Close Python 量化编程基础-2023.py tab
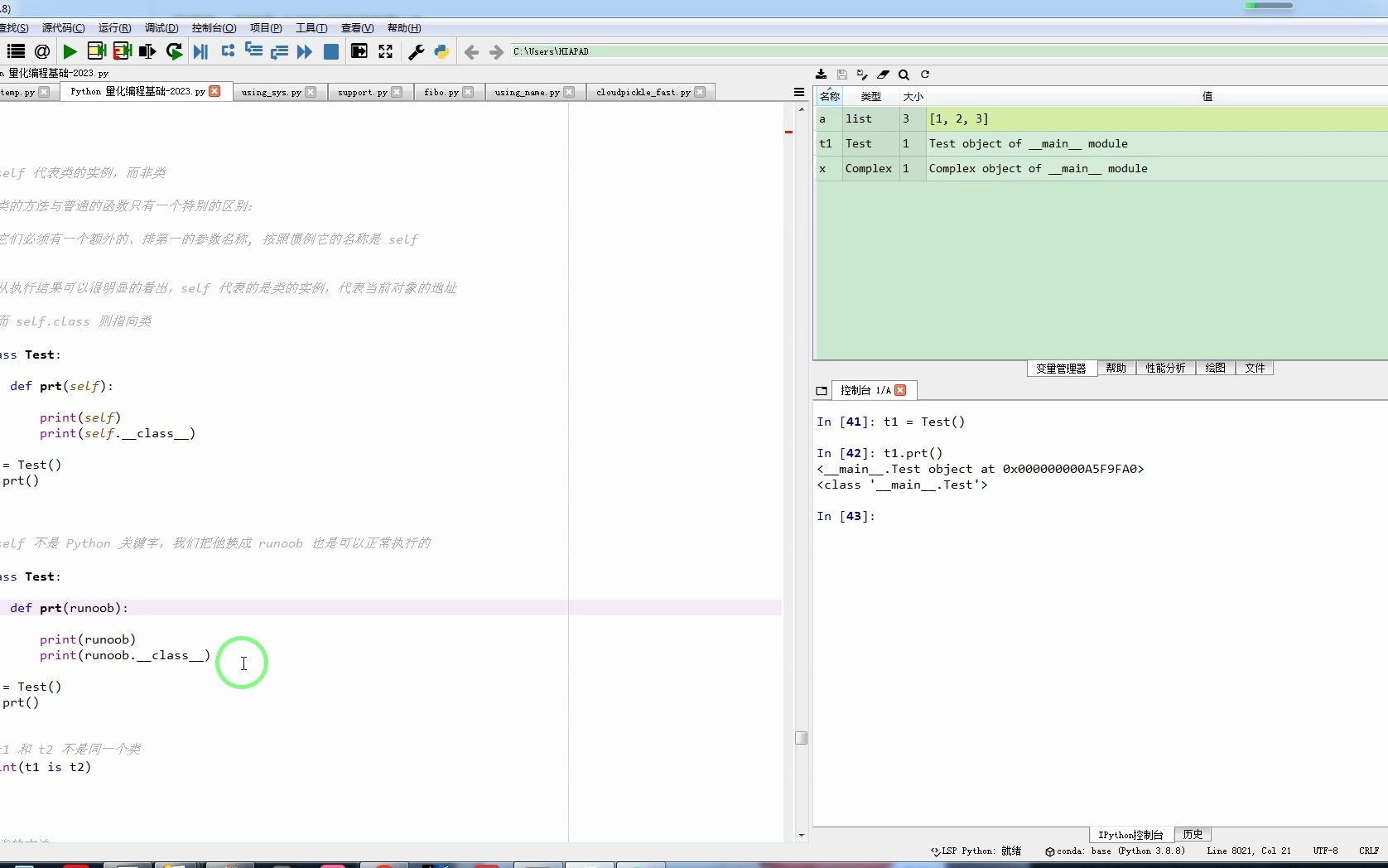The height and width of the screenshot is (868, 1388). coord(214,91)
